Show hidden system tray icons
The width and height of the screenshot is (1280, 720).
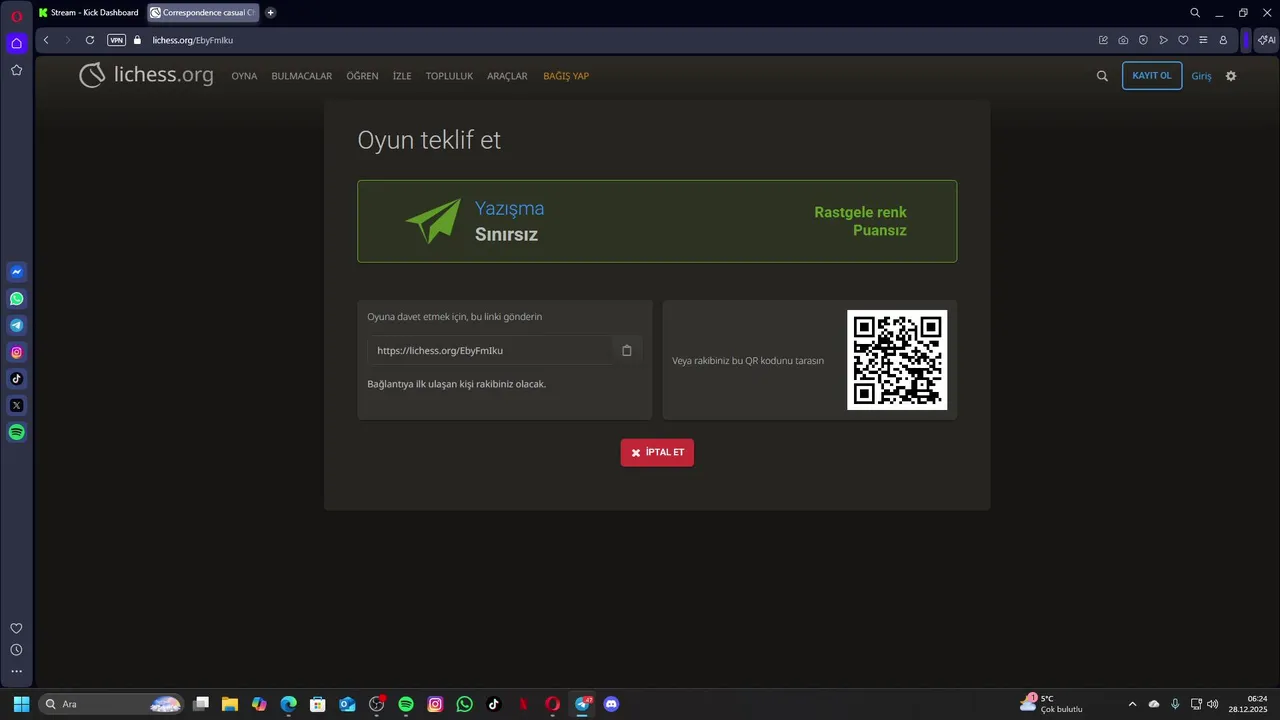[x=1132, y=704]
